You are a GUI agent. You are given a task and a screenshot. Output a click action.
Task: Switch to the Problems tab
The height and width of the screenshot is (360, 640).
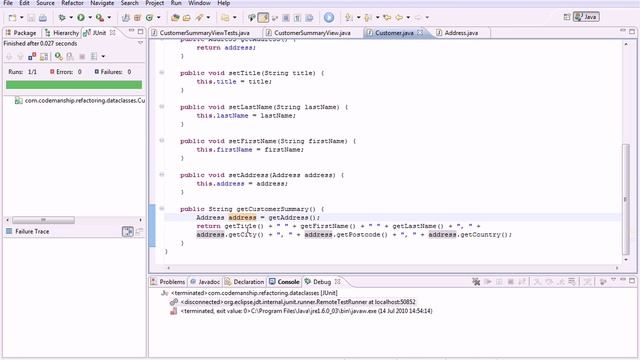coord(168,282)
